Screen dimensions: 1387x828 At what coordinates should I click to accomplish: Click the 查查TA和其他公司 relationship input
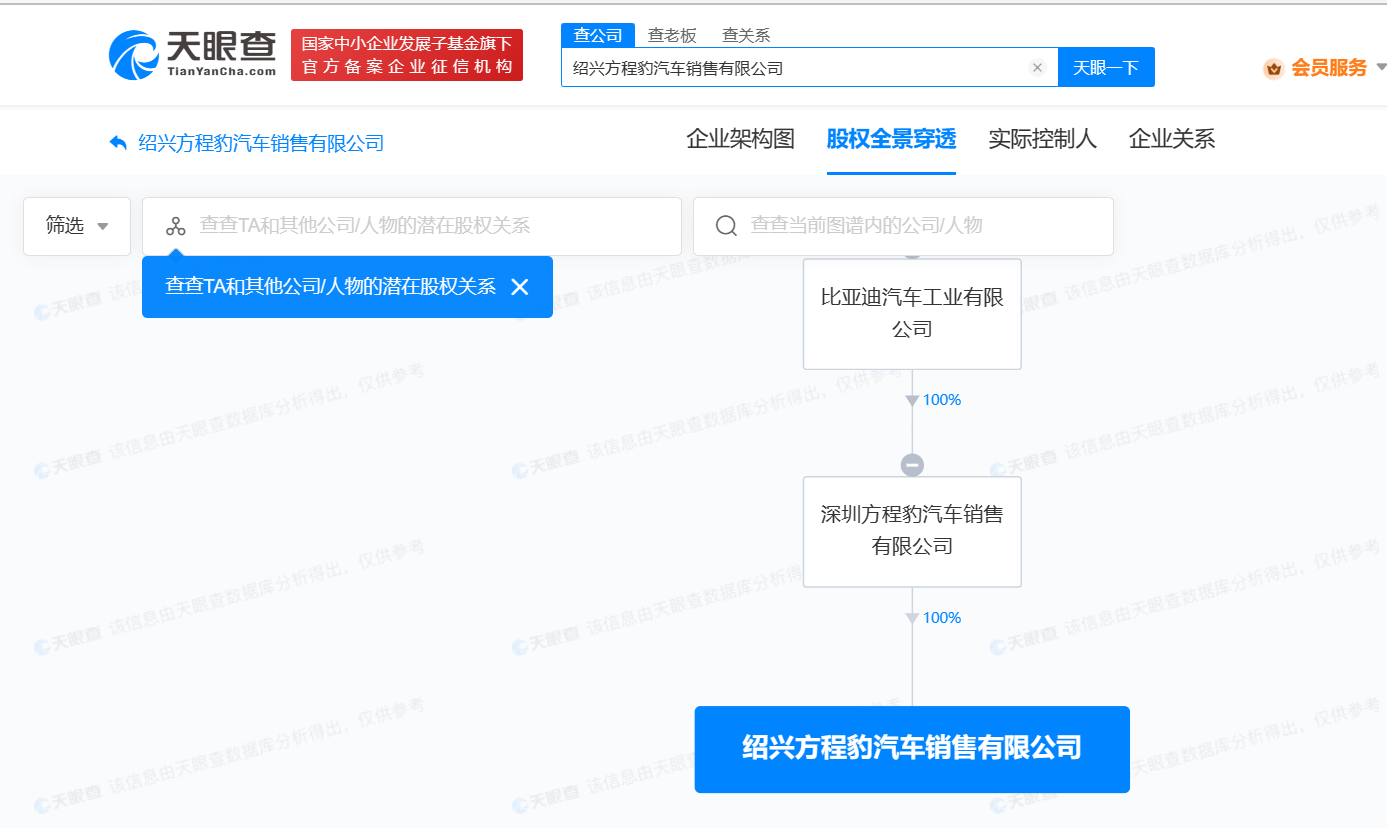[412, 226]
